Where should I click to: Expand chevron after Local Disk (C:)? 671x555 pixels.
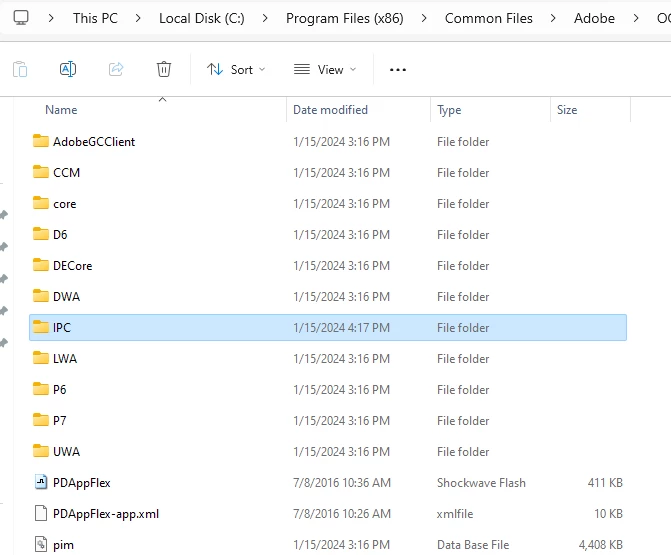click(265, 18)
